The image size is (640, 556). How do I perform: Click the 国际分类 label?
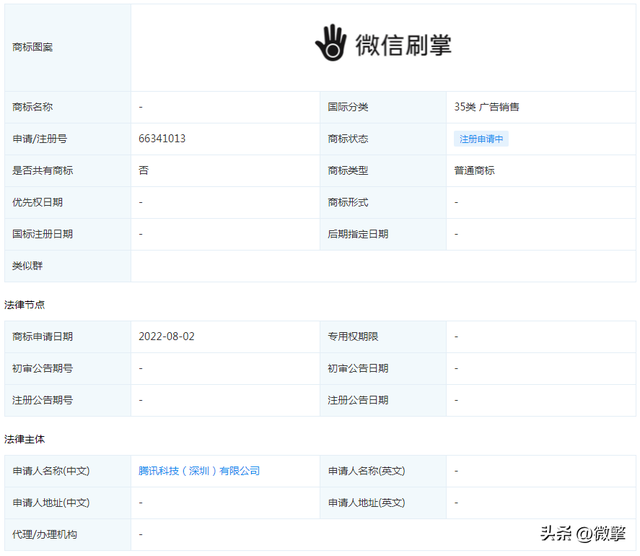tap(348, 107)
